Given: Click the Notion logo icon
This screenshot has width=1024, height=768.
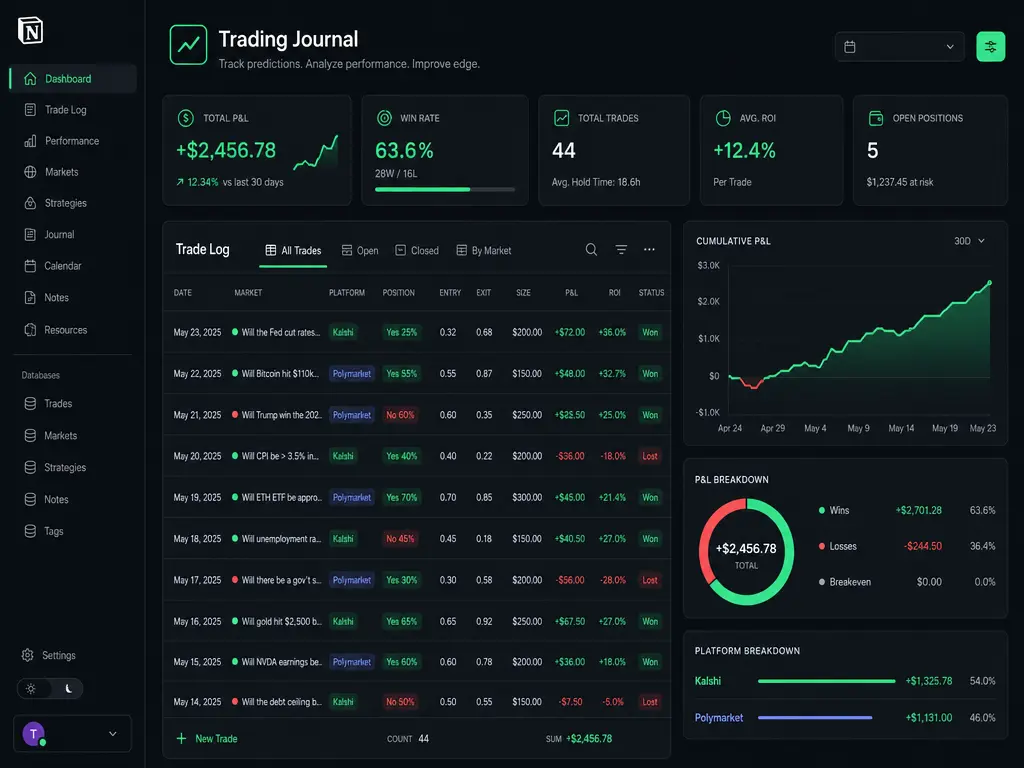Looking at the screenshot, I should click(x=31, y=30).
